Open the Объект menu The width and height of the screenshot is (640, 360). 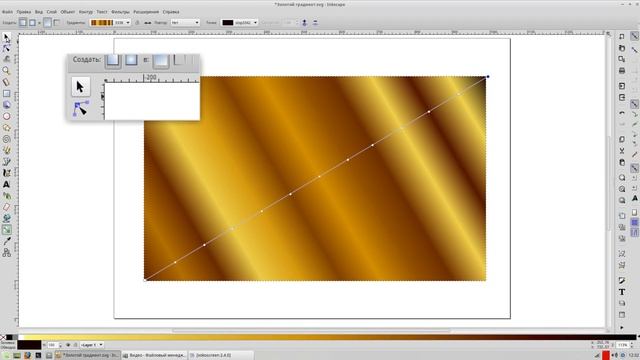click(68, 12)
